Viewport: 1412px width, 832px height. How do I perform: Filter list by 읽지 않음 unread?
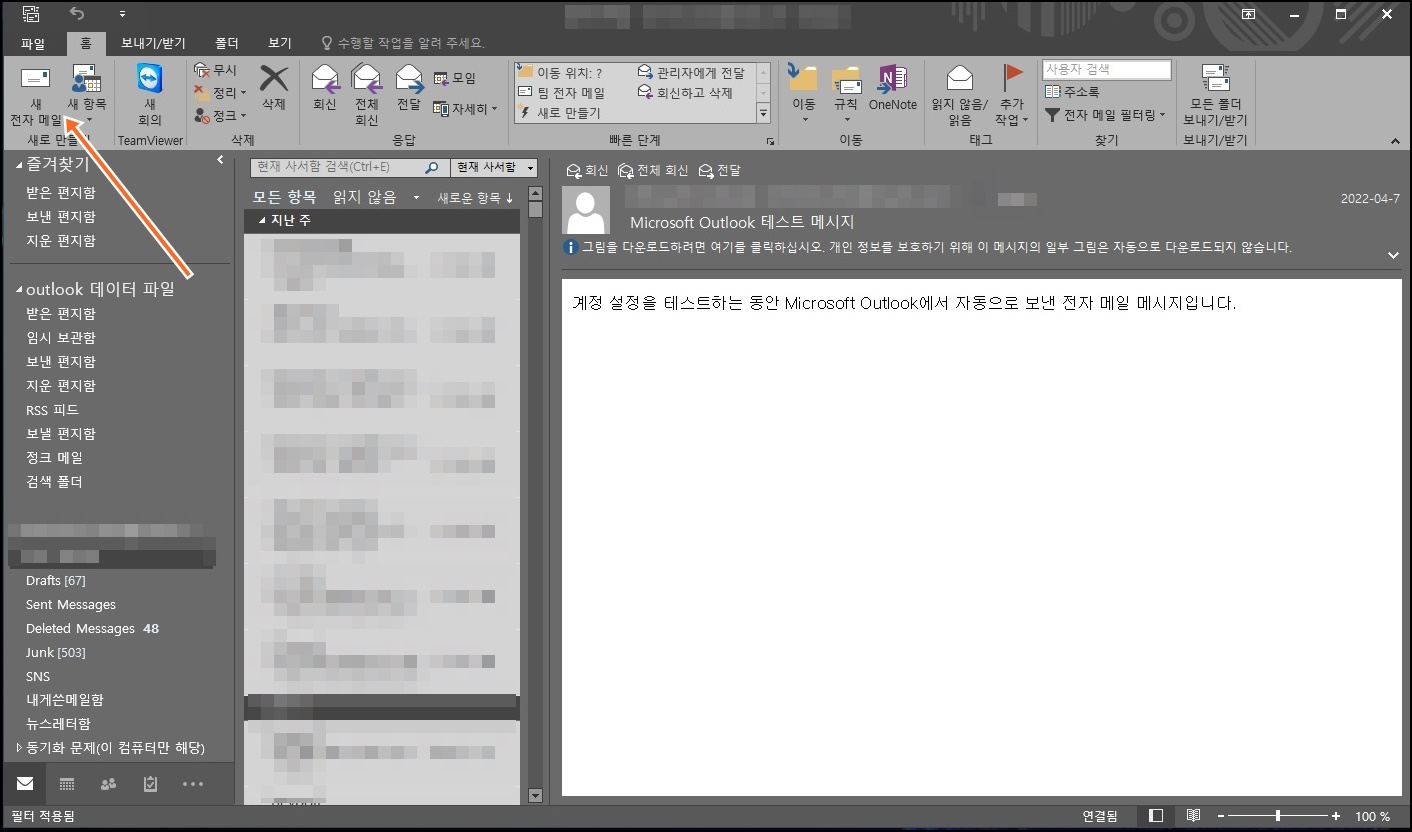pyautogui.click(x=365, y=197)
